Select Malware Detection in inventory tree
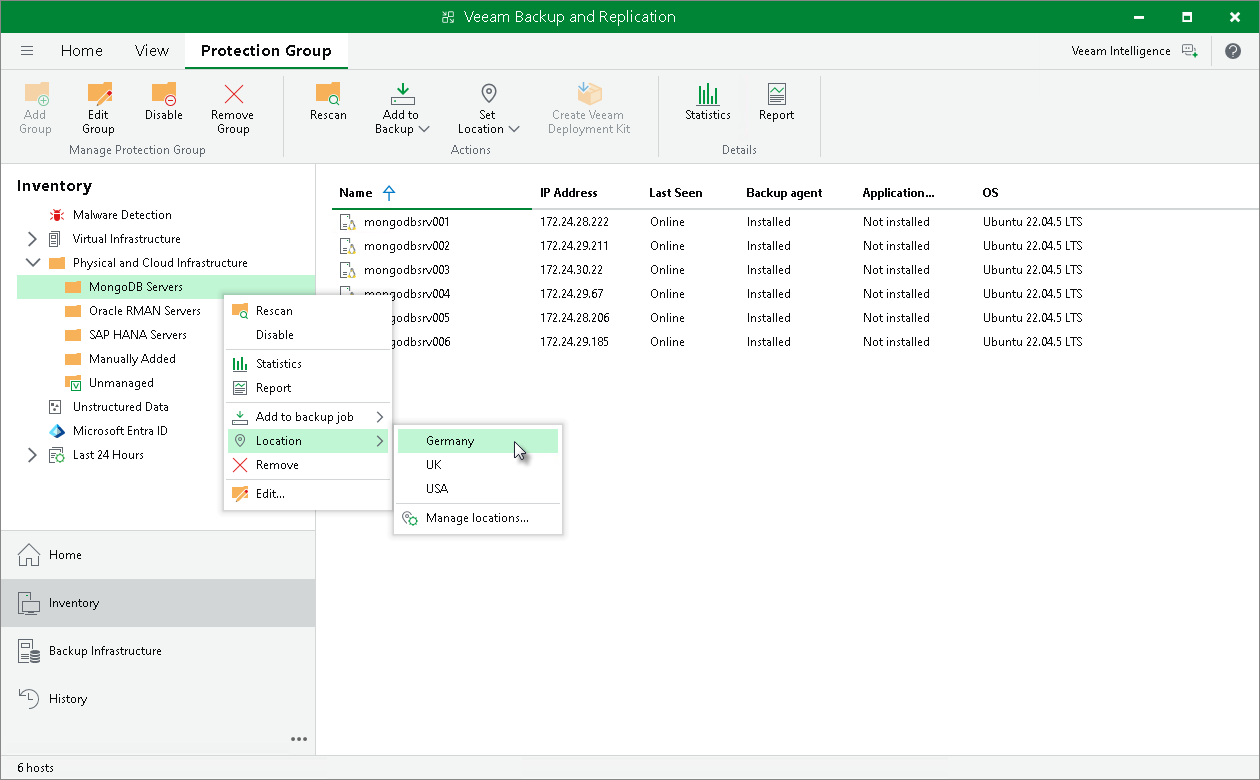The image size is (1260, 780). (x=122, y=215)
